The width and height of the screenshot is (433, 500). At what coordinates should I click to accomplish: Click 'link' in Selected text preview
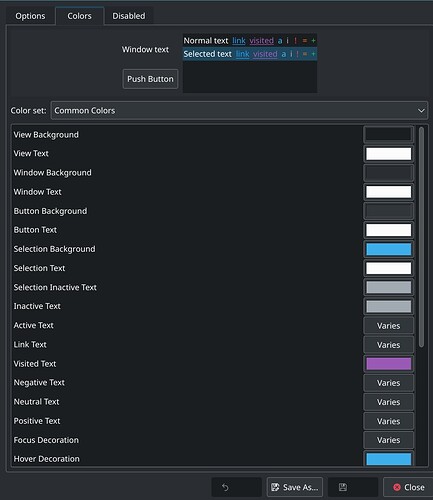pos(242,54)
